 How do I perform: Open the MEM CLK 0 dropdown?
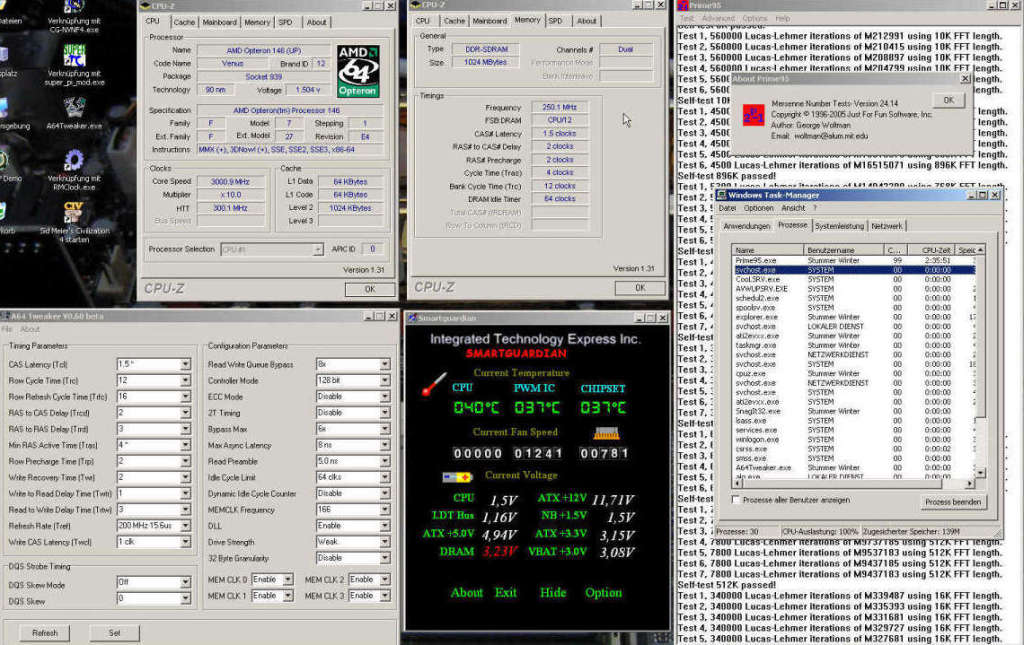[x=288, y=580]
